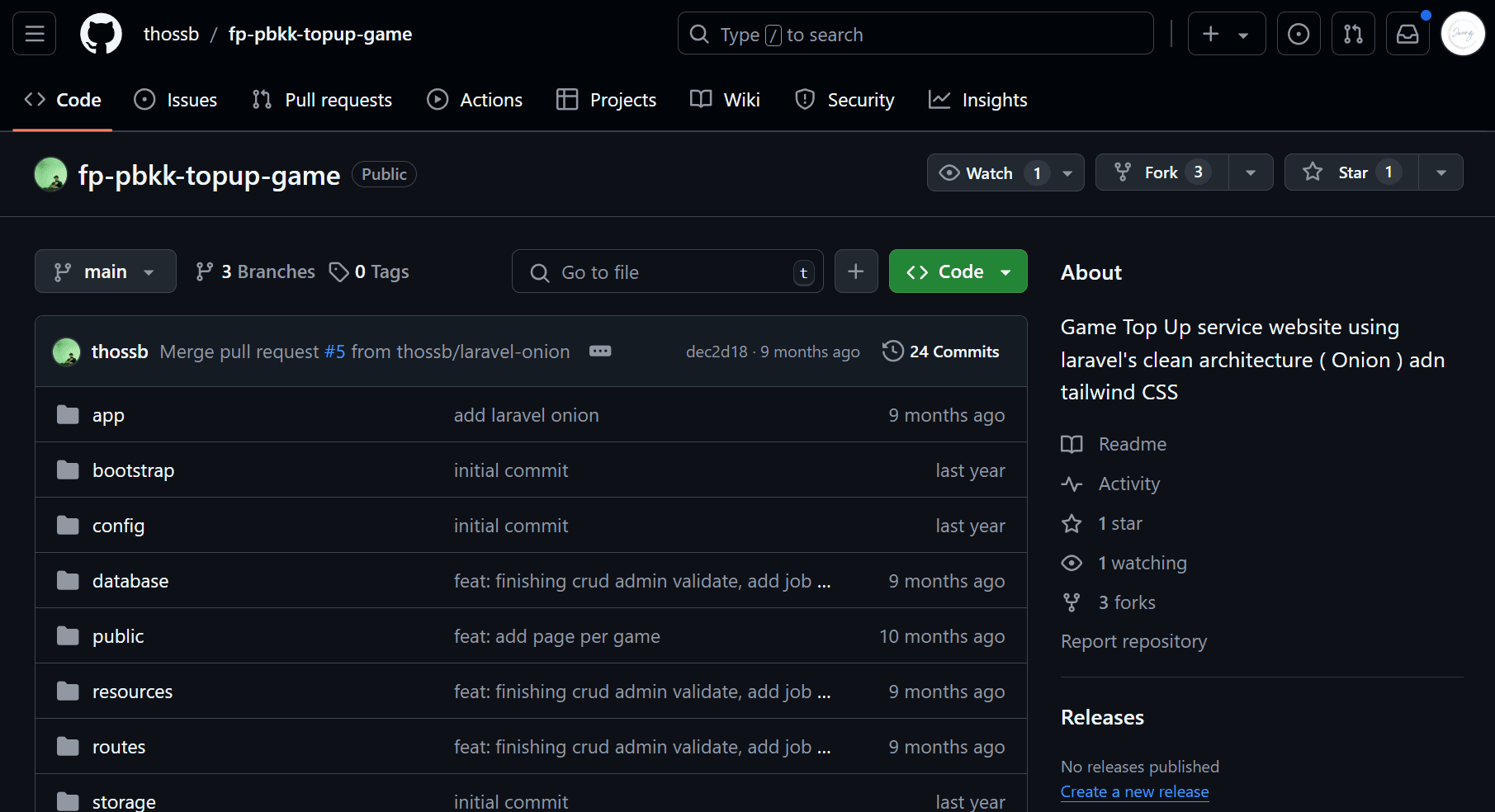Open Report repository link
Screen dimensions: 1495x812
click(x=1133, y=641)
